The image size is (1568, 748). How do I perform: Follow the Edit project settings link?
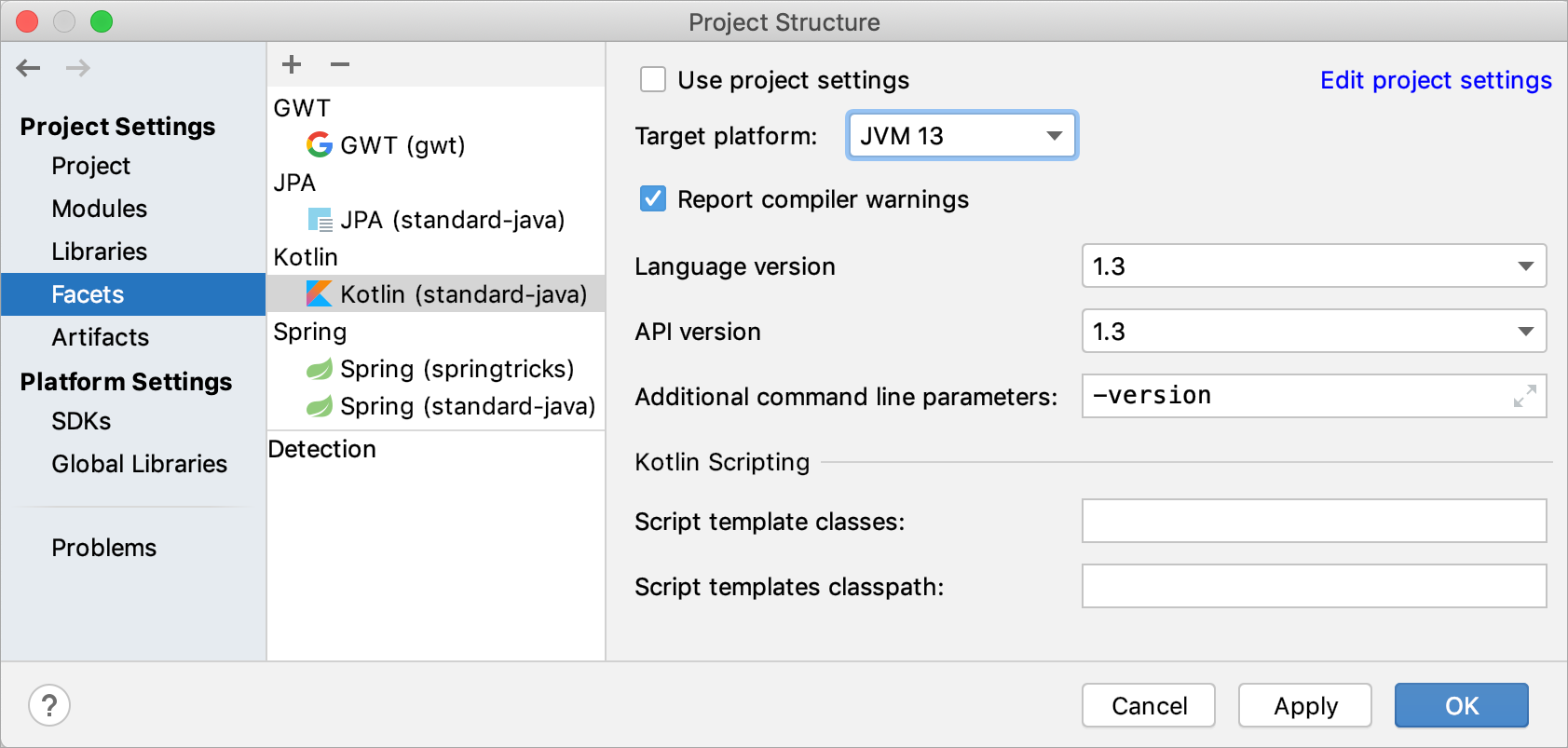click(1435, 80)
